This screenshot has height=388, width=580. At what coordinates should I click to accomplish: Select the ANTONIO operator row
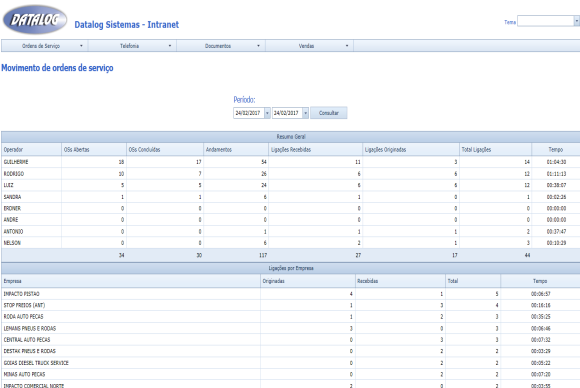pos(290,232)
